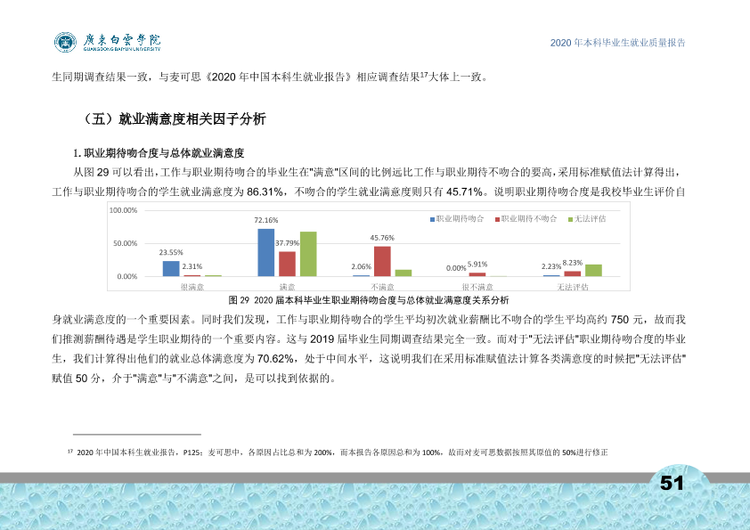Click the header title 2020年本科毕业生就业质量报告
The height and width of the screenshot is (530, 750).
618,43
